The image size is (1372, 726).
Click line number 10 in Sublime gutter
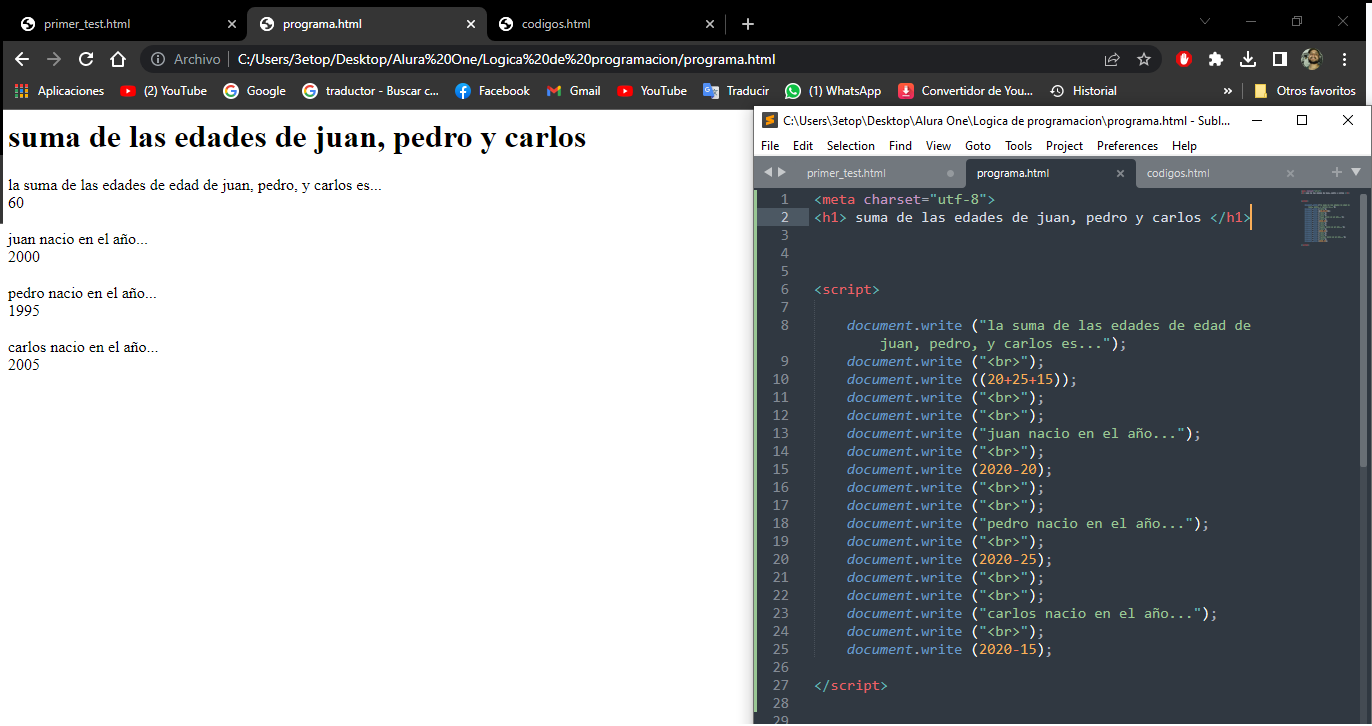point(781,380)
